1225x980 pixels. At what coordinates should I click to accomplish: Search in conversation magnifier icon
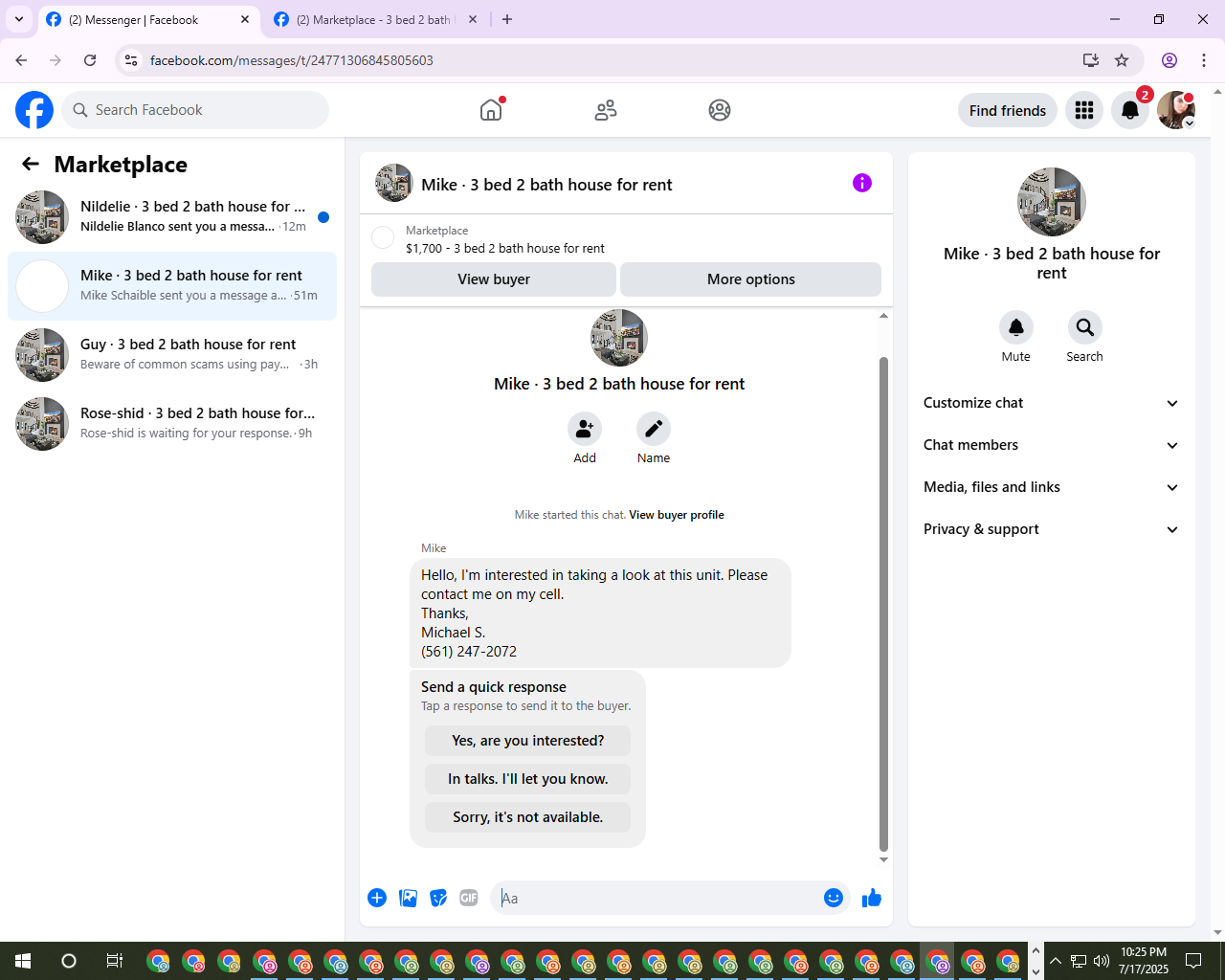[1085, 327]
